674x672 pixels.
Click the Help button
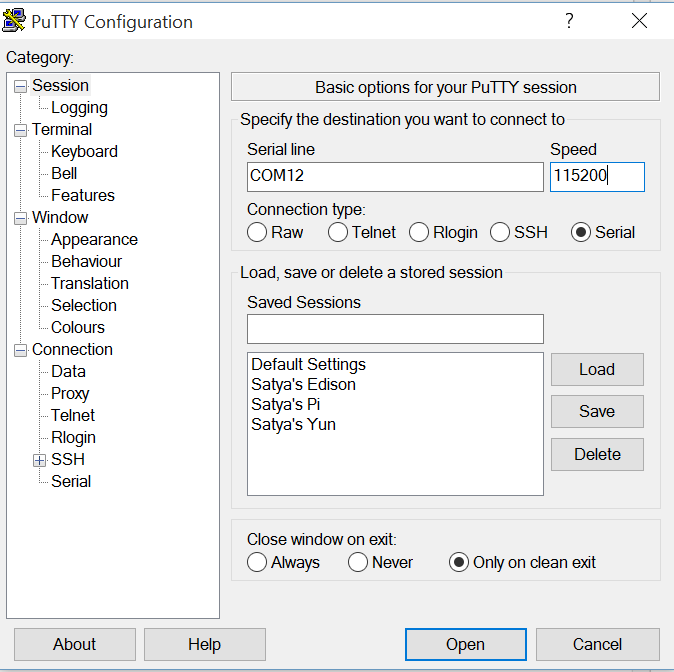(x=205, y=644)
